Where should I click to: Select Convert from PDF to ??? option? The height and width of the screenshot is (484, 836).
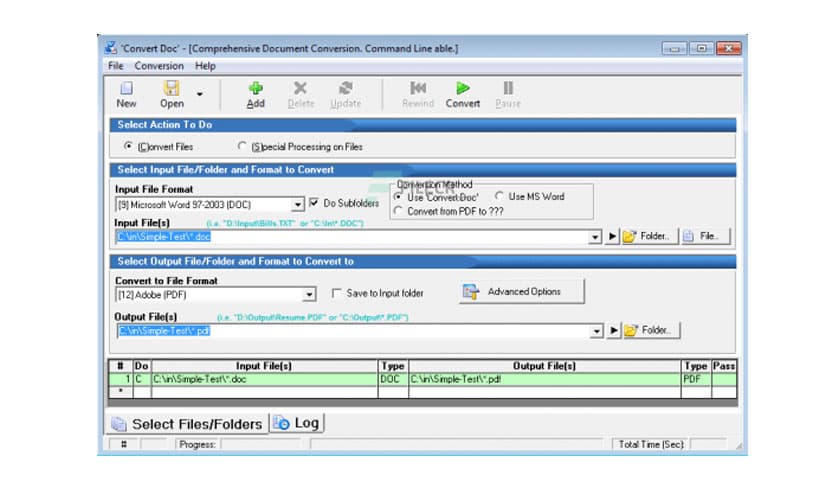(398, 211)
